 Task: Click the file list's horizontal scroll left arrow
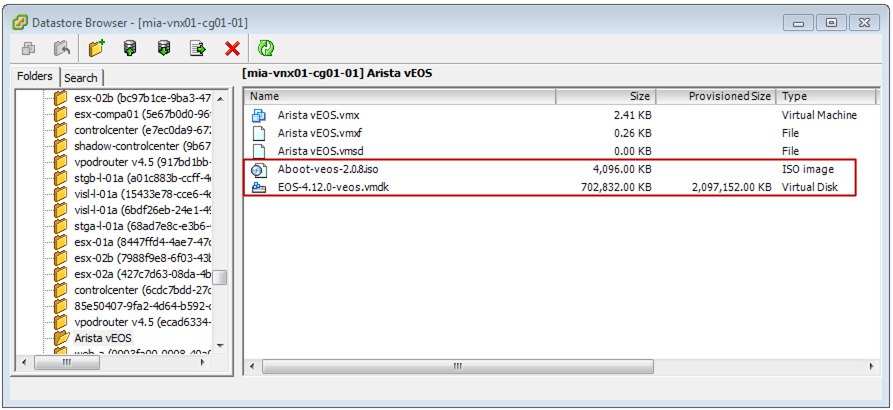(x=254, y=366)
